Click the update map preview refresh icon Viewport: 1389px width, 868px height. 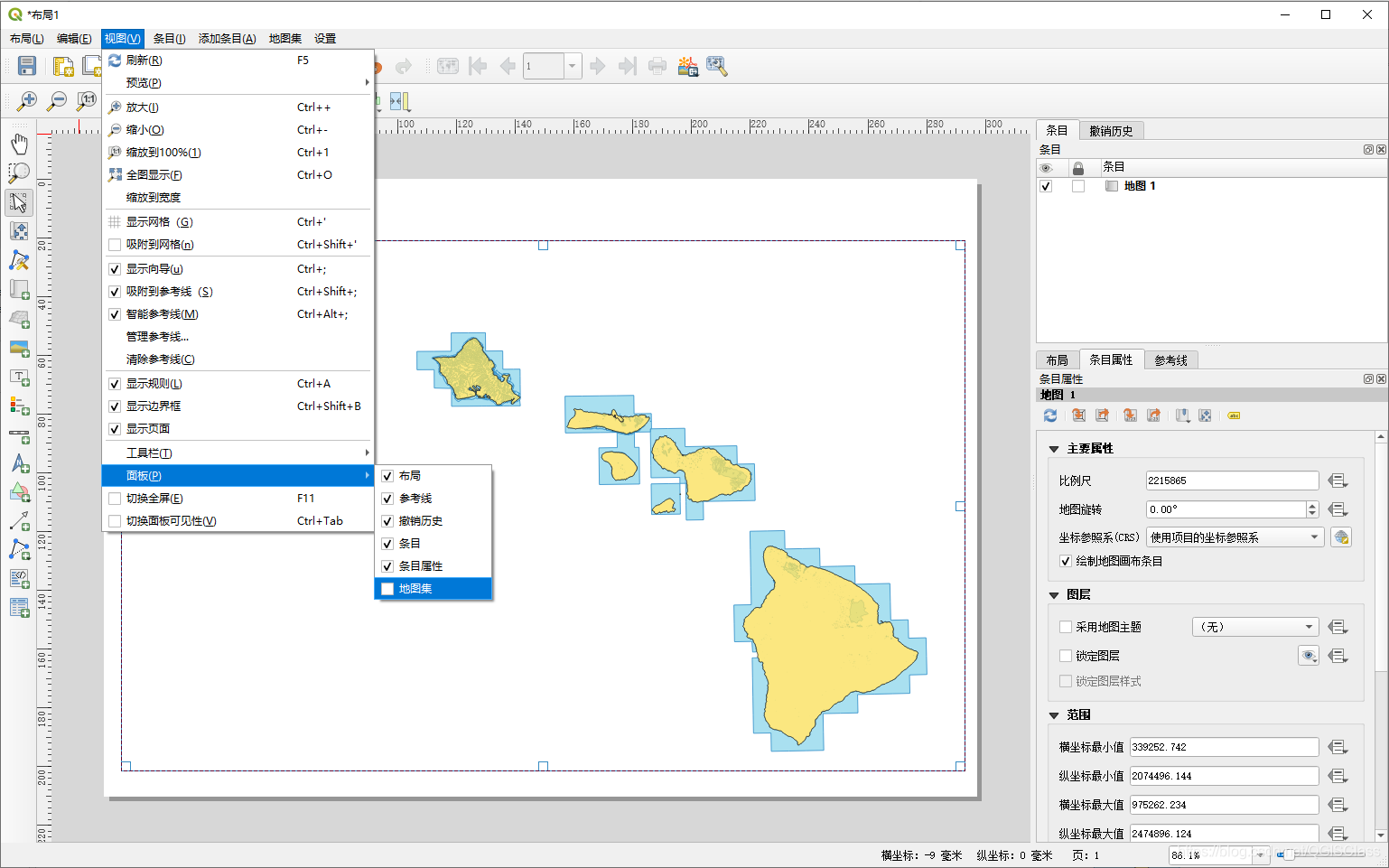click(x=1050, y=415)
